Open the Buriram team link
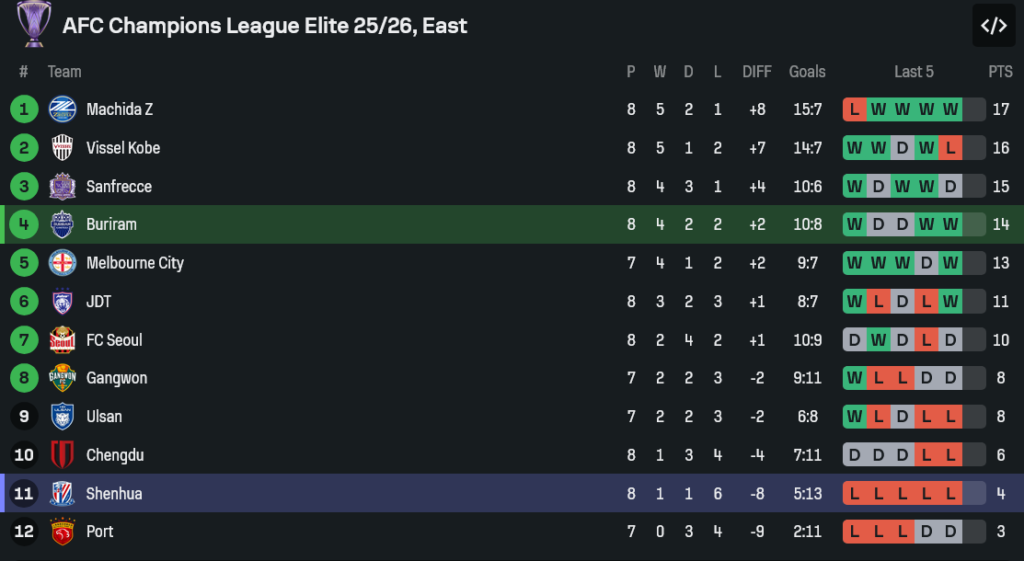1024x561 pixels. coord(111,225)
